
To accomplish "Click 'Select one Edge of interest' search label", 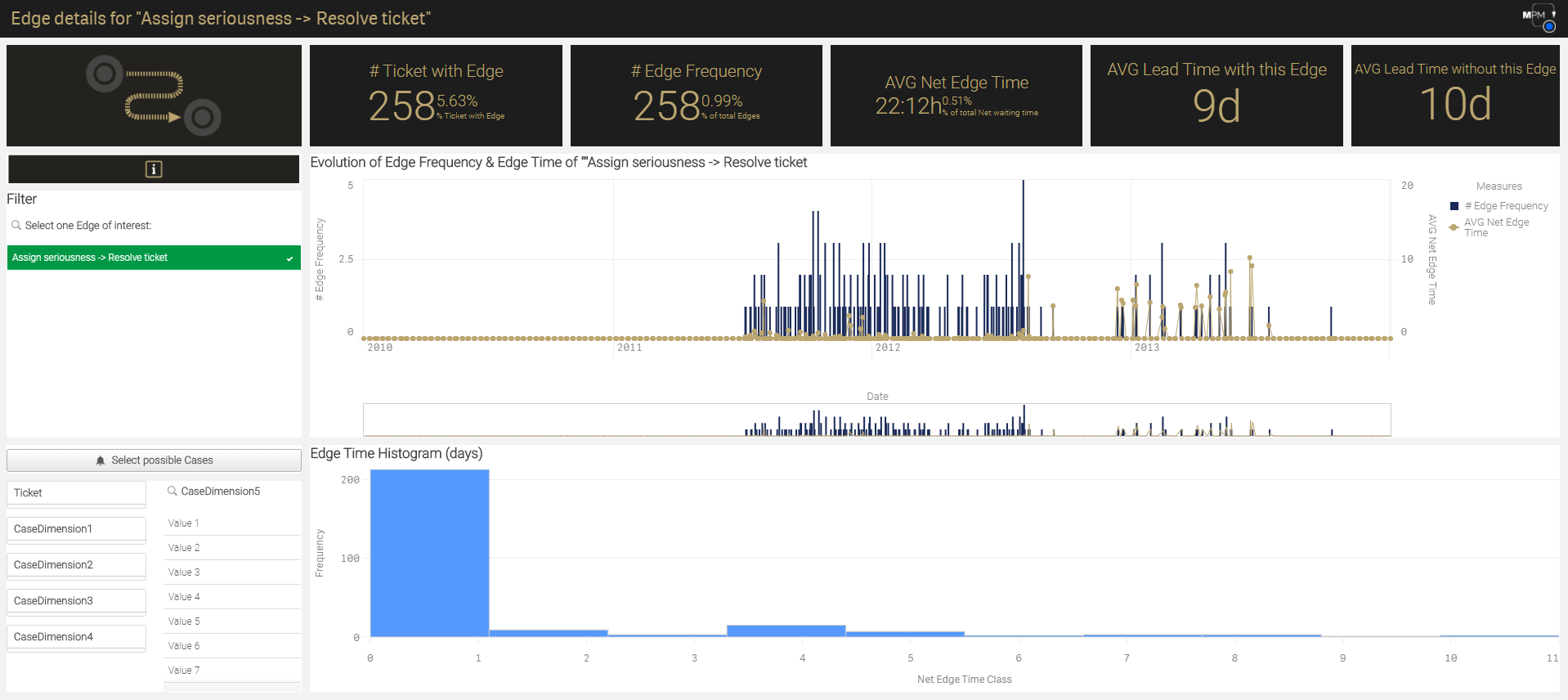I will pos(88,226).
